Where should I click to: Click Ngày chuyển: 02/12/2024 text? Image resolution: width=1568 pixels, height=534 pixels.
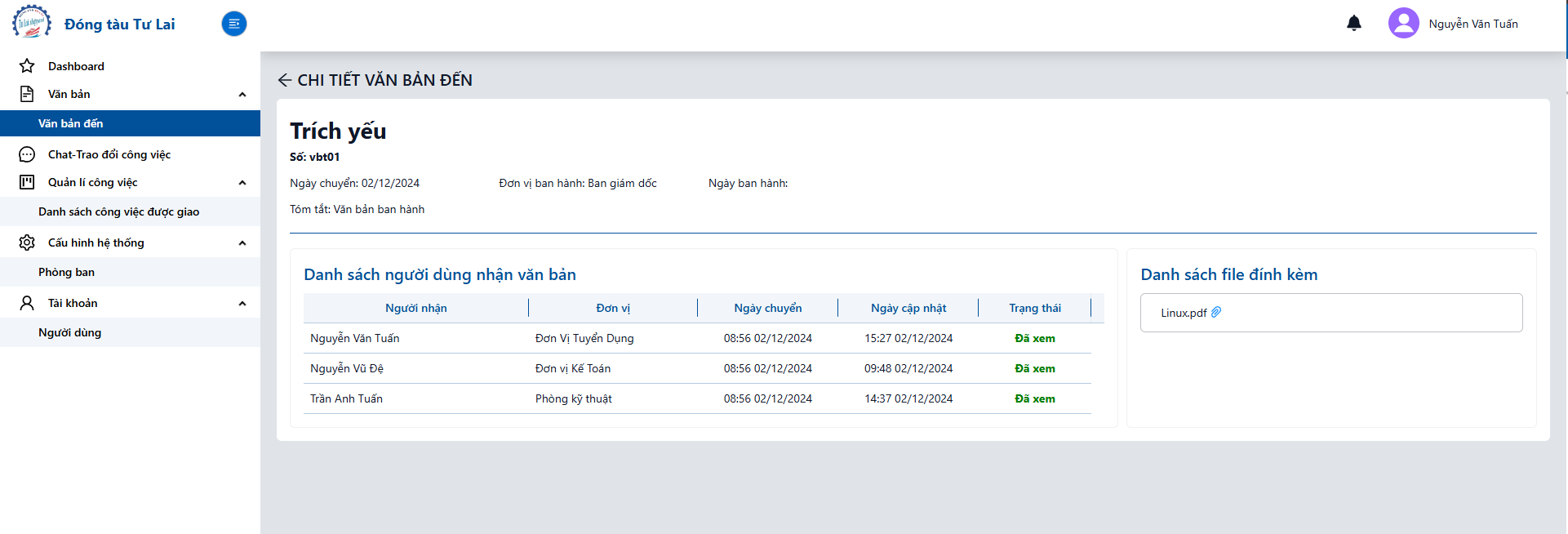pyautogui.click(x=355, y=183)
